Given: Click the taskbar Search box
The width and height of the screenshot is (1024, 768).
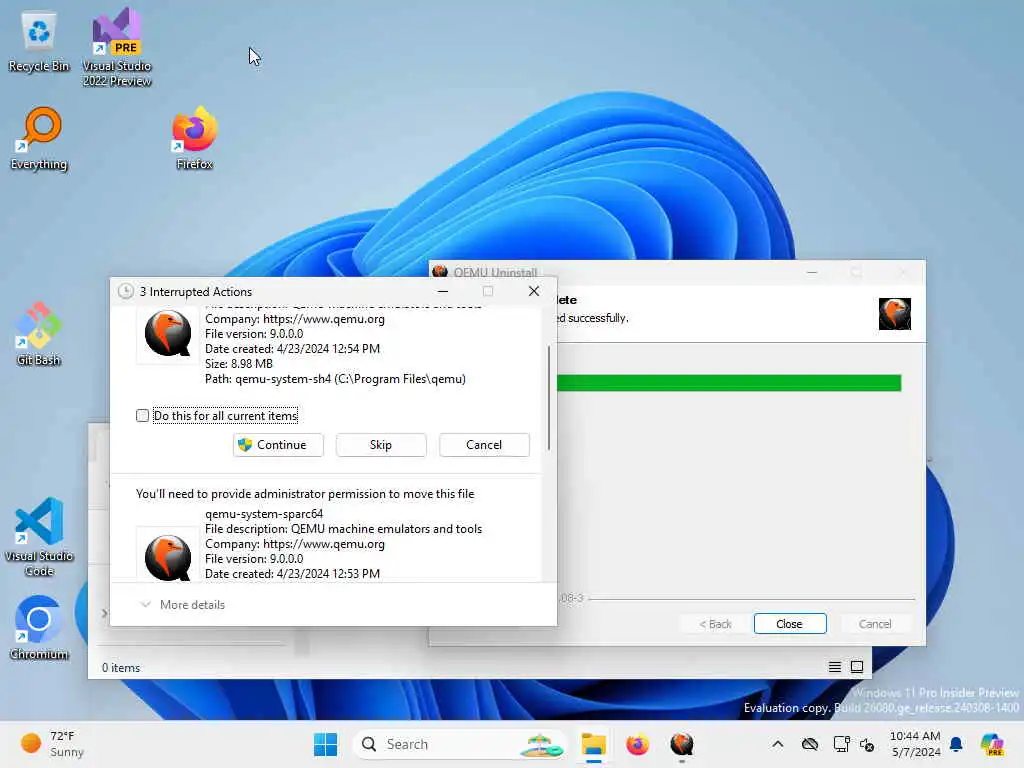Looking at the screenshot, I should coord(459,744).
